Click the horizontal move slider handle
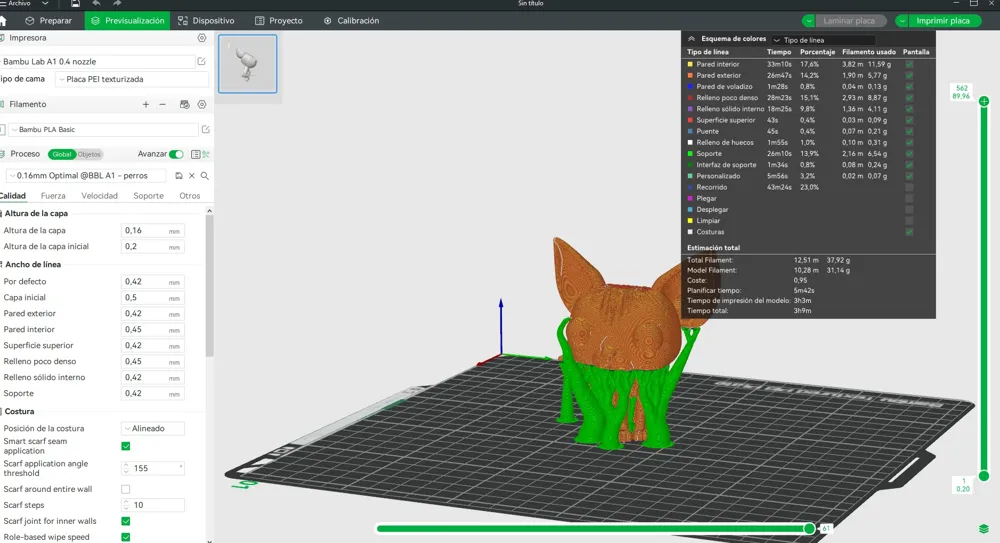The height and width of the screenshot is (543, 1000). pos(809,528)
